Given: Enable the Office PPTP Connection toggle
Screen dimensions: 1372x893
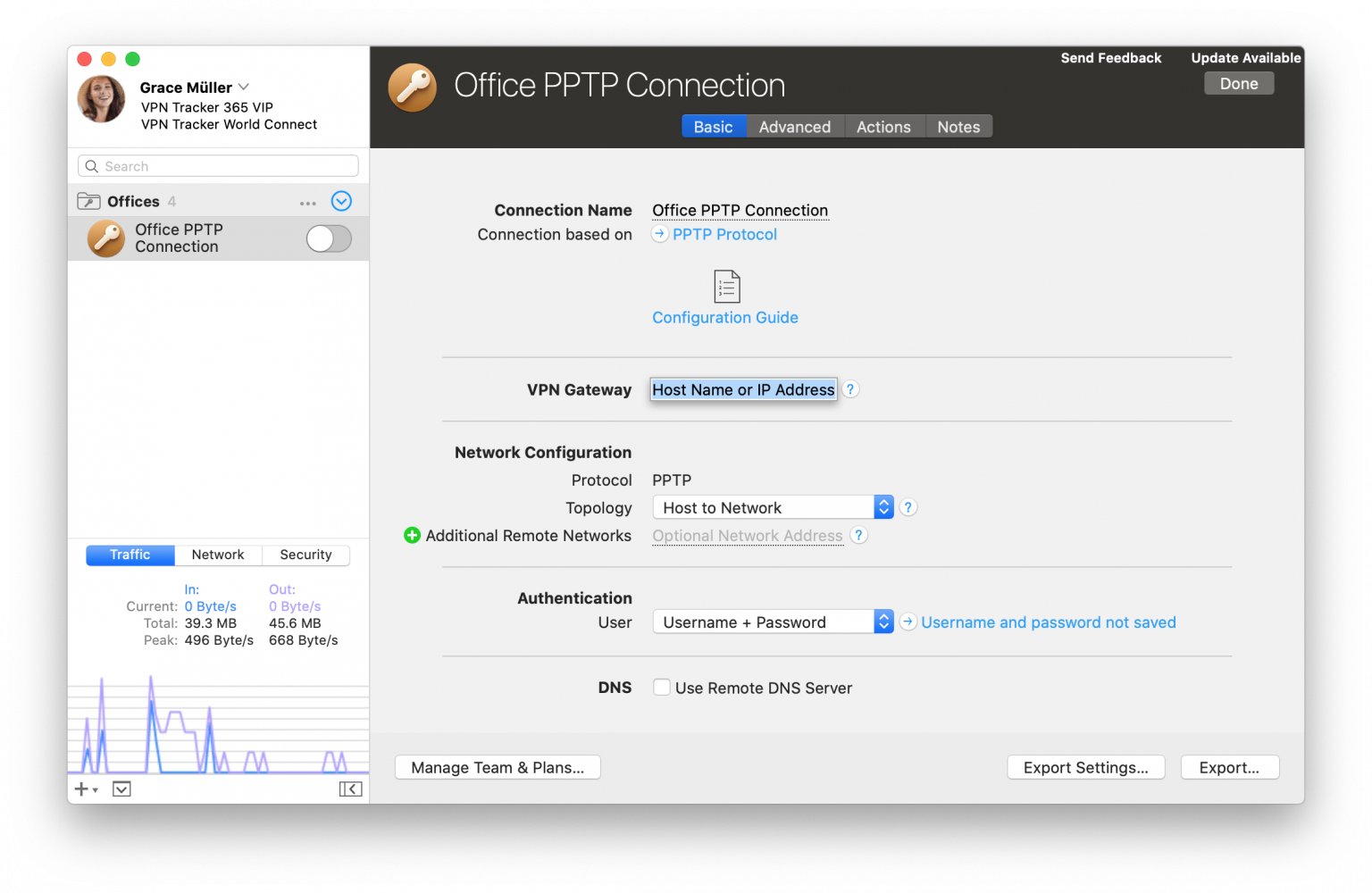Looking at the screenshot, I should pyautogui.click(x=328, y=238).
